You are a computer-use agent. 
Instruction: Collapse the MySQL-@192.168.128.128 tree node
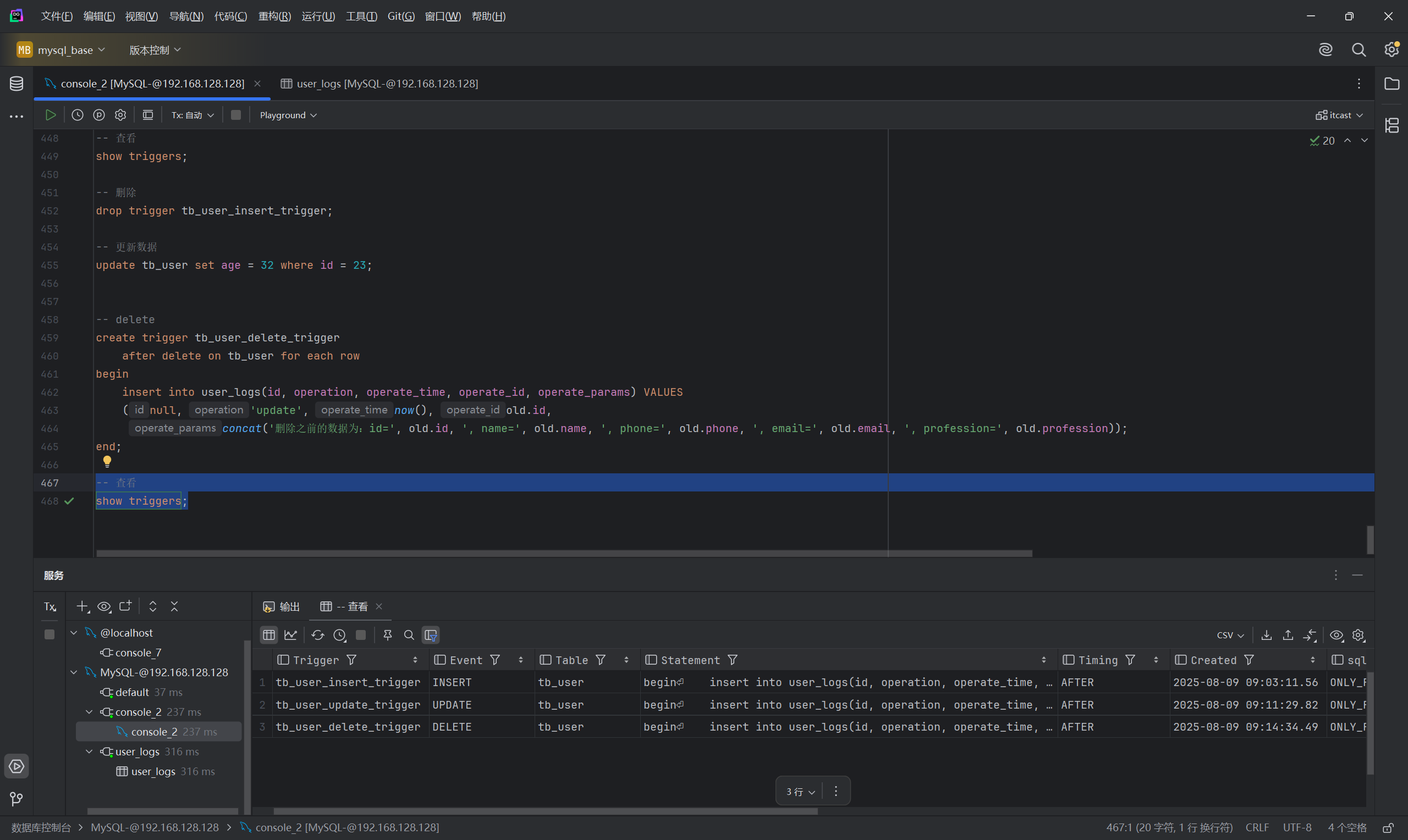tap(74, 672)
